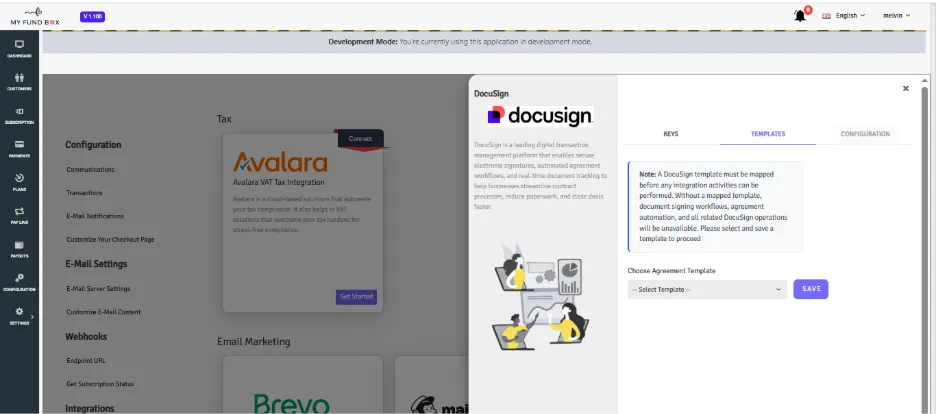Click Get Started on the Avalara card
Screen dimensions: 936x414
pyautogui.click(x=356, y=296)
